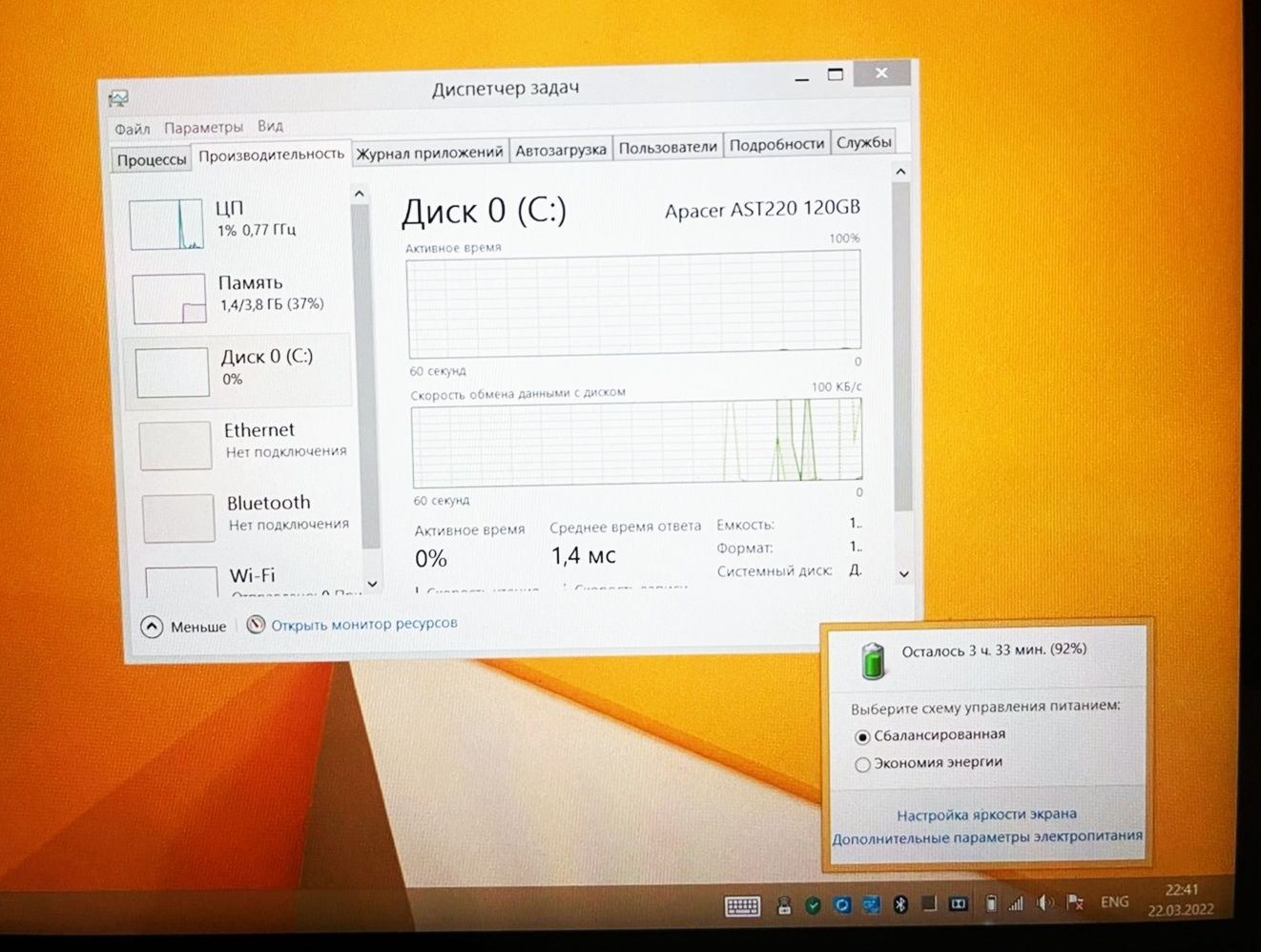Image resolution: width=1261 pixels, height=952 pixels.
Task: Close the Task Manager window
Action: coord(881,73)
